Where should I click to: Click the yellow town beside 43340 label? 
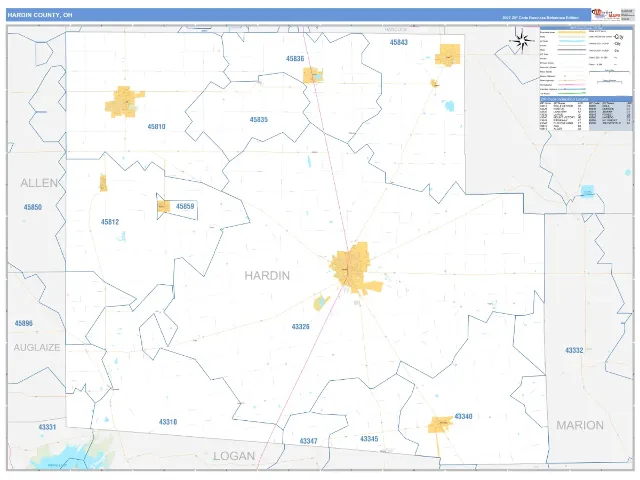(x=440, y=425)
